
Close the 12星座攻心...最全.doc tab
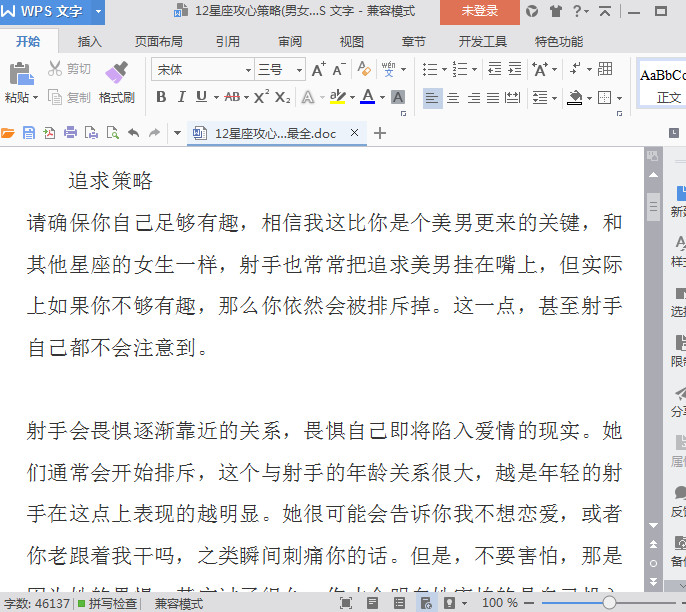tap(354, 133)
